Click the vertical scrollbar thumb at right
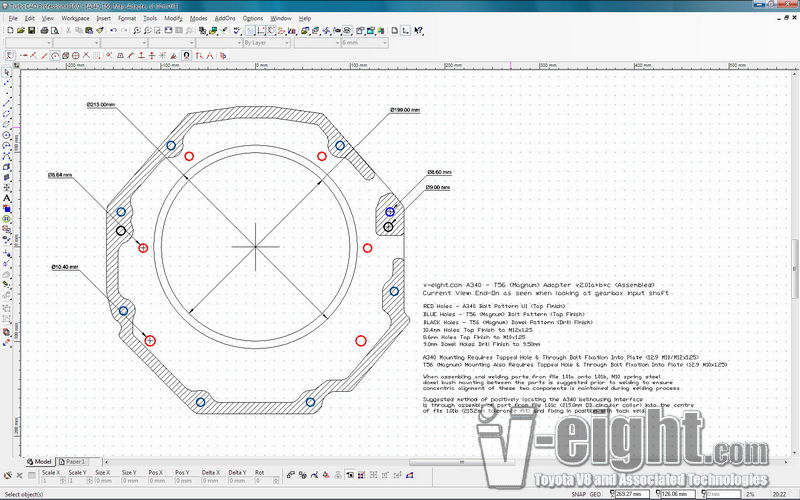This screenshot has height=500, width=800. (794, 268)
